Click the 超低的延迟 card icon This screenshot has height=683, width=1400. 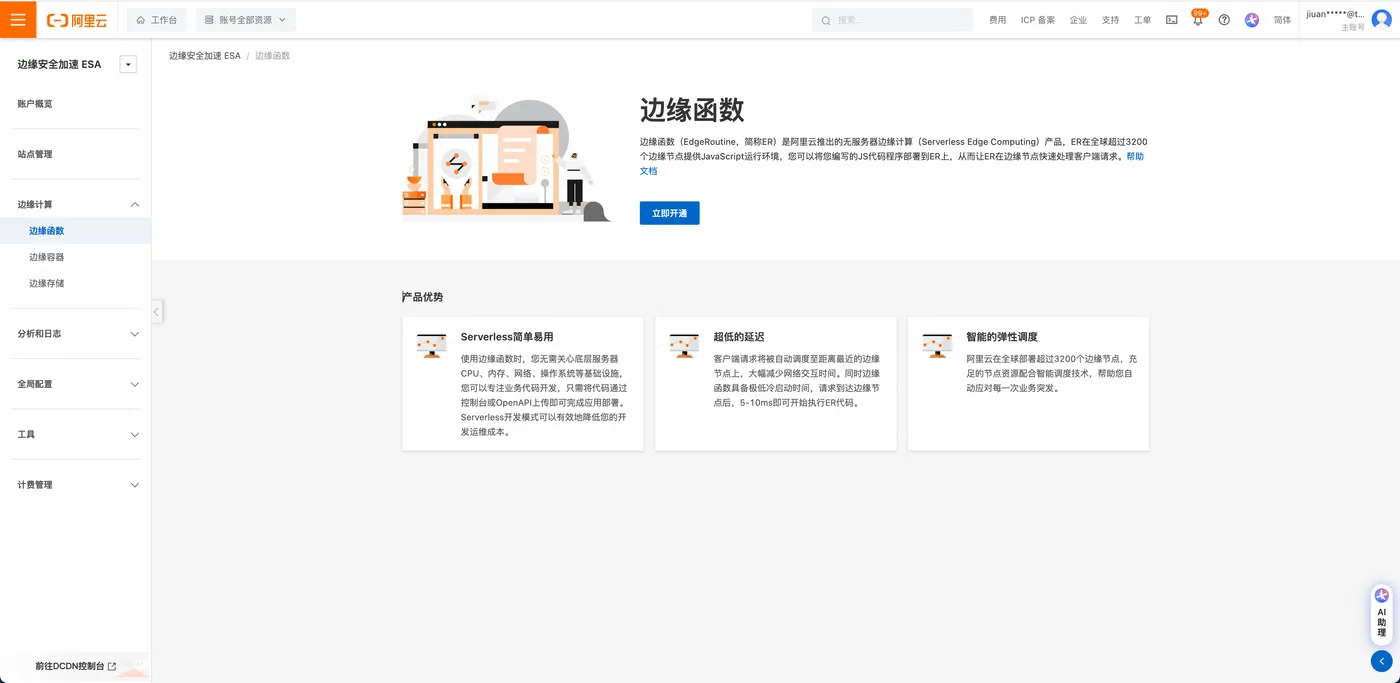[684, 345]
